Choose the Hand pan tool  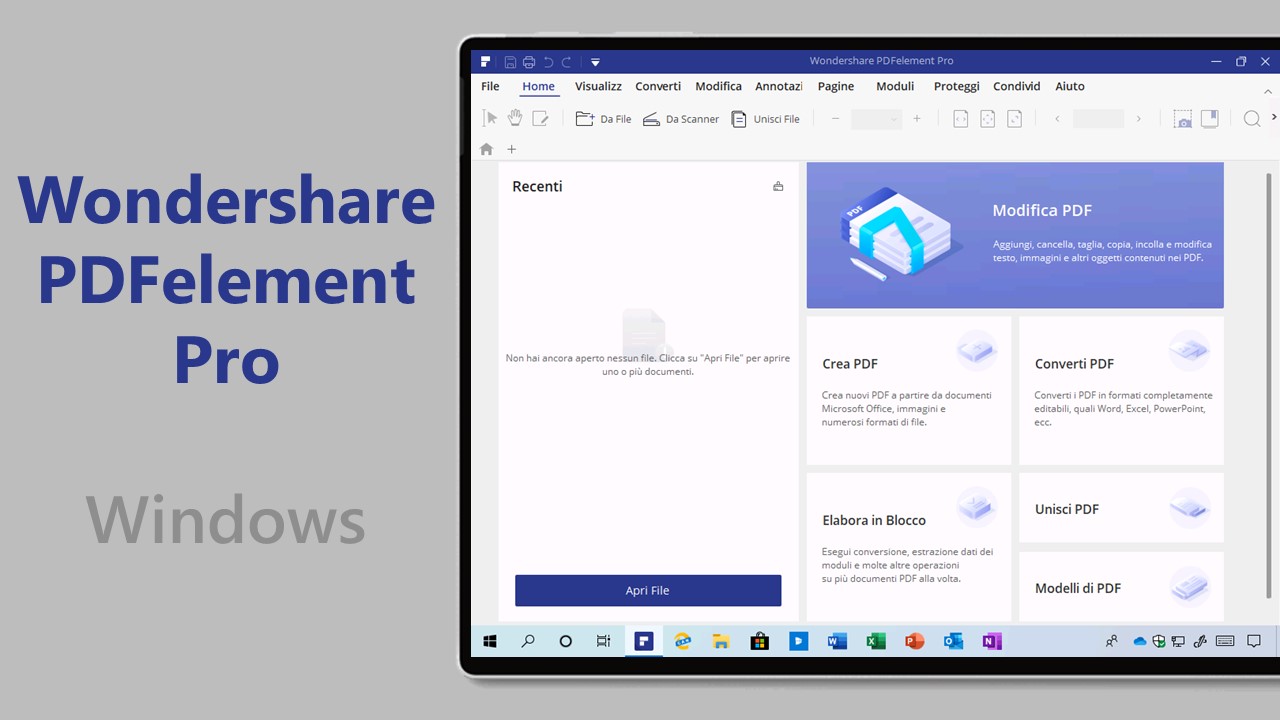pos(514,118)
